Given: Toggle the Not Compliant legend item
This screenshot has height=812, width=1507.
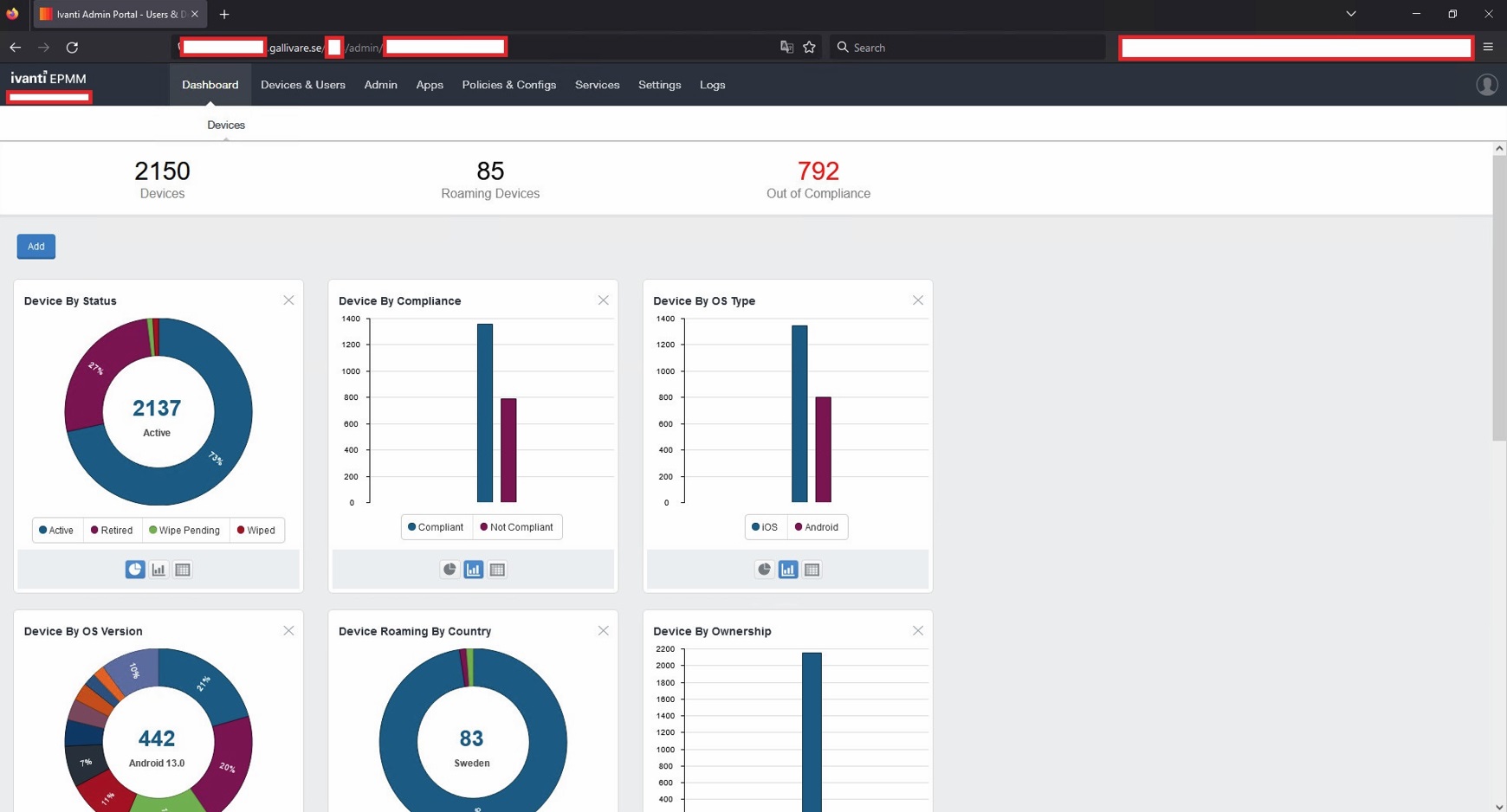Looking at the screenshot, I should pos(516,527).
